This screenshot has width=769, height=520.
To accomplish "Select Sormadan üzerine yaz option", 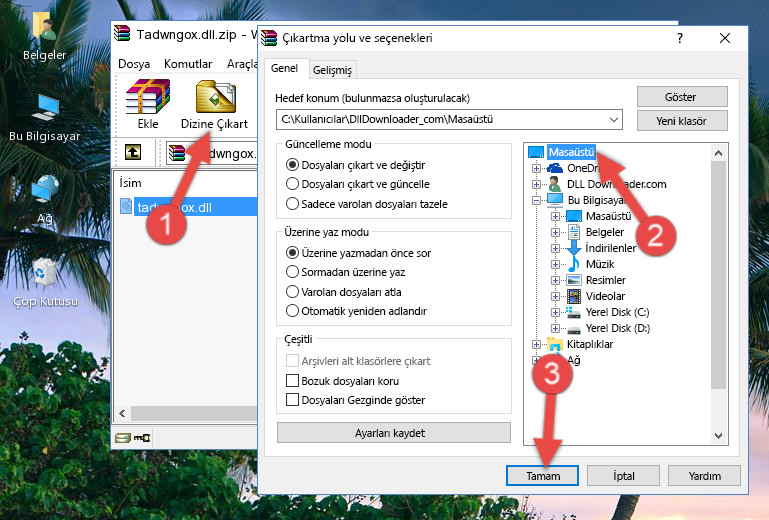I will [x=292, y=272].
